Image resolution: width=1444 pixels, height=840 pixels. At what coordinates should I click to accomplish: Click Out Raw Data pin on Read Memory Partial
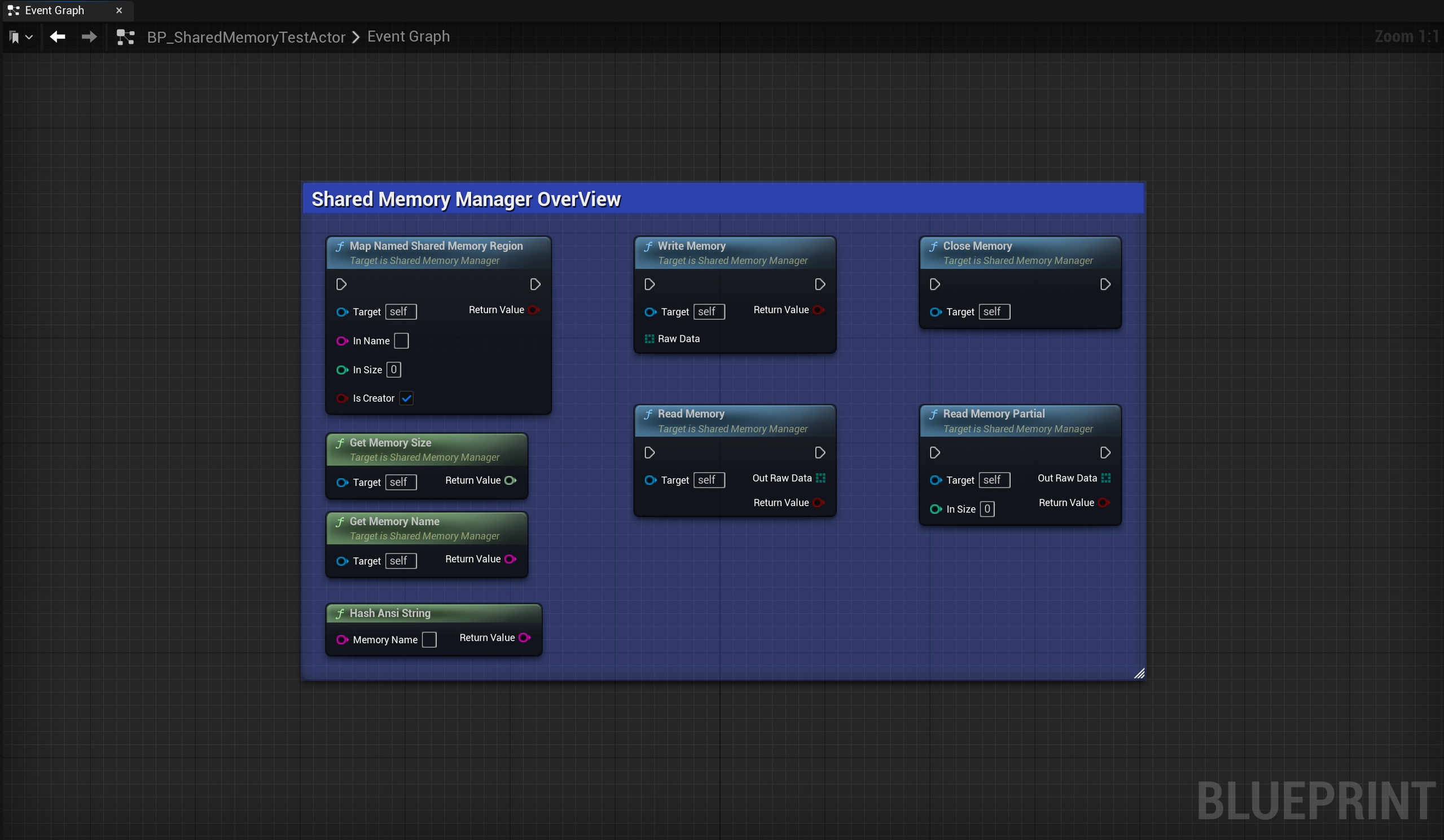pyautogui.click(x=1106, y=478)
